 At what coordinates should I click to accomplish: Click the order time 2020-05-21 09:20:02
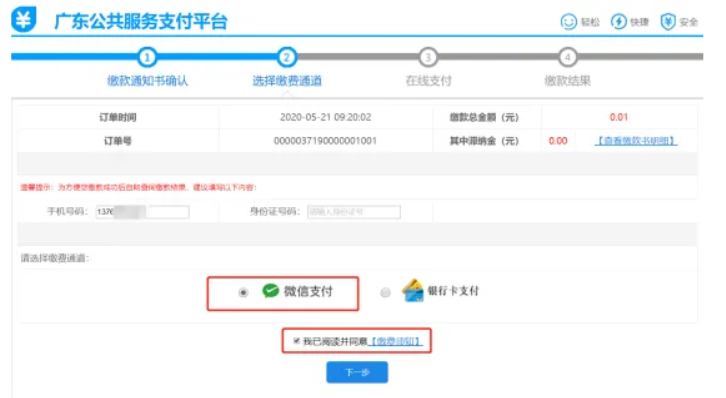point(325,117)
